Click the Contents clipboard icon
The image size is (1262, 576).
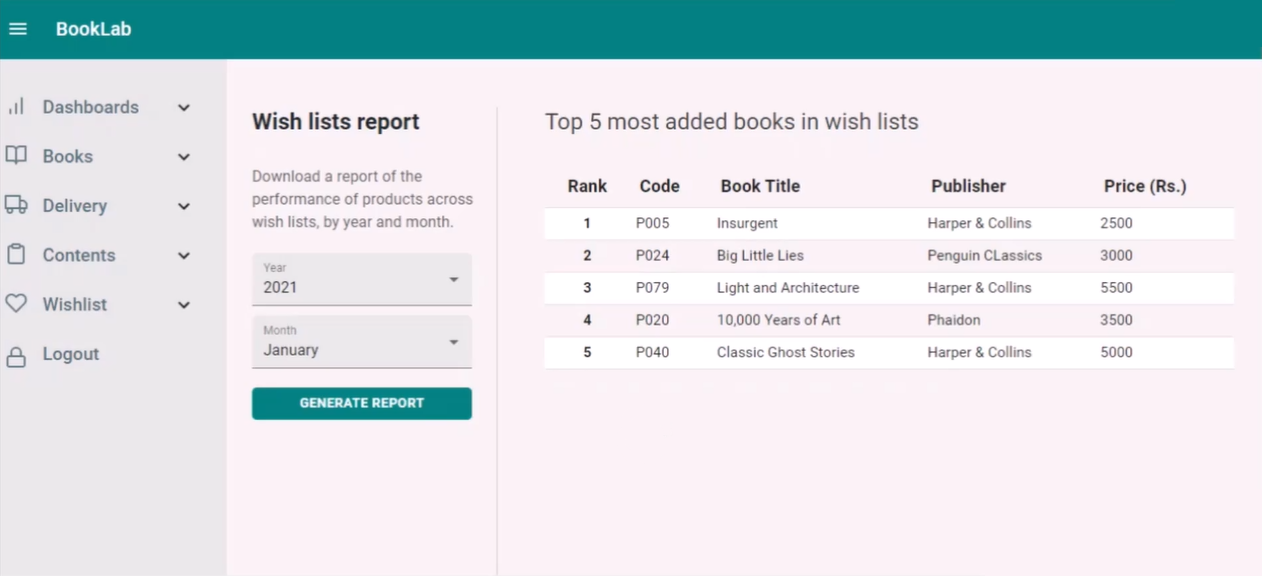coord(16,255)
